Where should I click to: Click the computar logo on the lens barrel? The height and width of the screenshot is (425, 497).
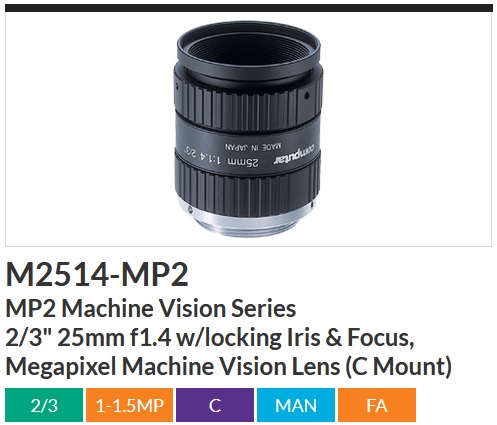295,154
